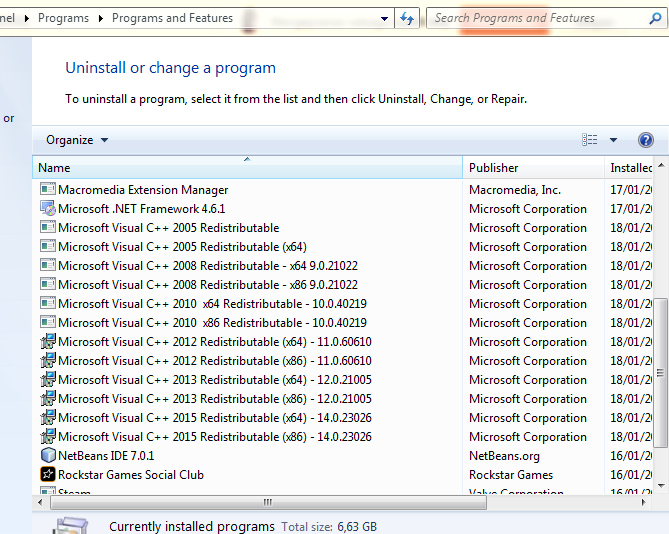Select Microsoft .NET Framework 4.6.1 entry
669x534 pixels.
tap(141, 209)
